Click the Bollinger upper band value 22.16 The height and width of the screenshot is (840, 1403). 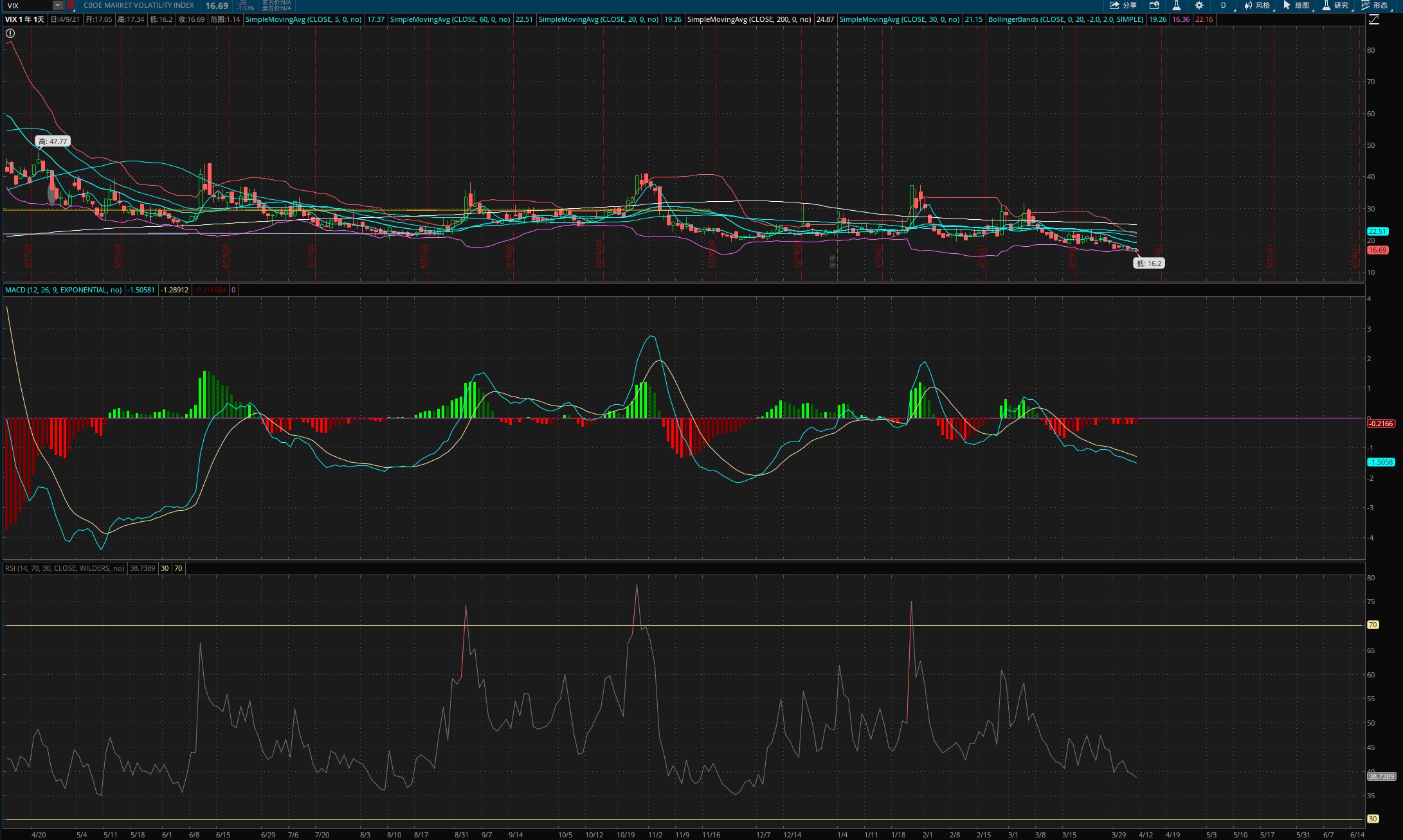point(1204,19)
